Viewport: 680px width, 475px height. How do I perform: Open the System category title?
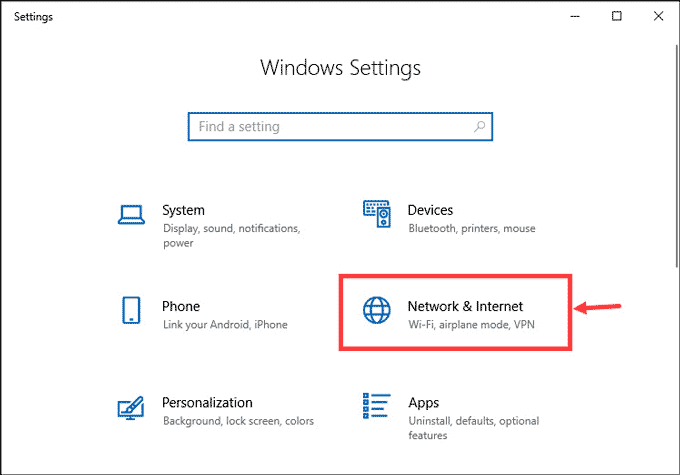pyautogui.click(x=183, y=210)
